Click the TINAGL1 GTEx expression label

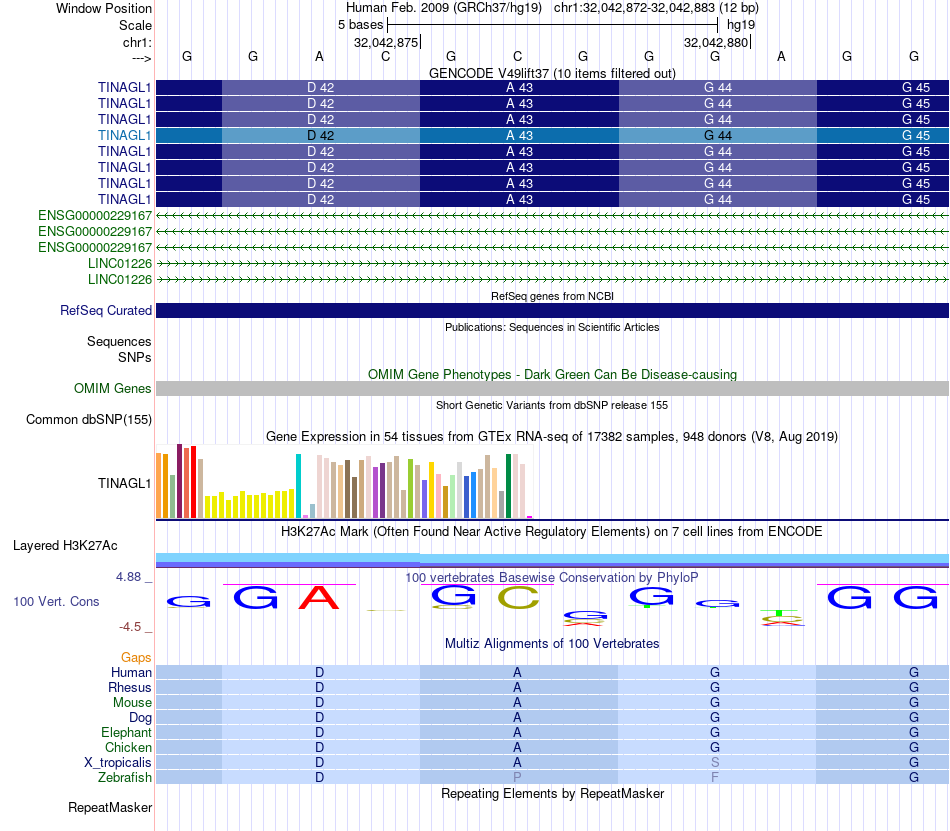124,483
